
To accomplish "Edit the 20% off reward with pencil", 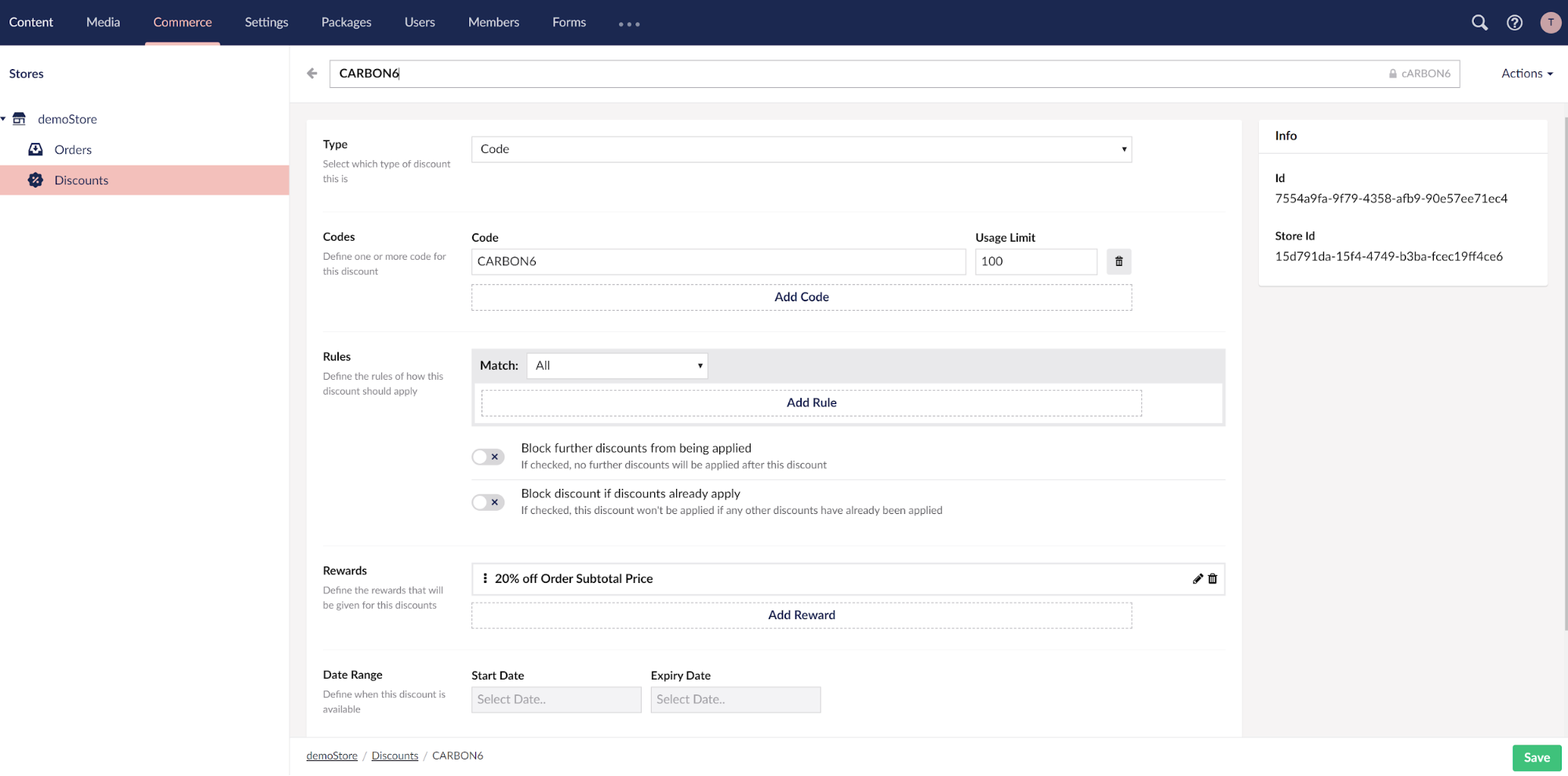I will tap(1197, 579).
